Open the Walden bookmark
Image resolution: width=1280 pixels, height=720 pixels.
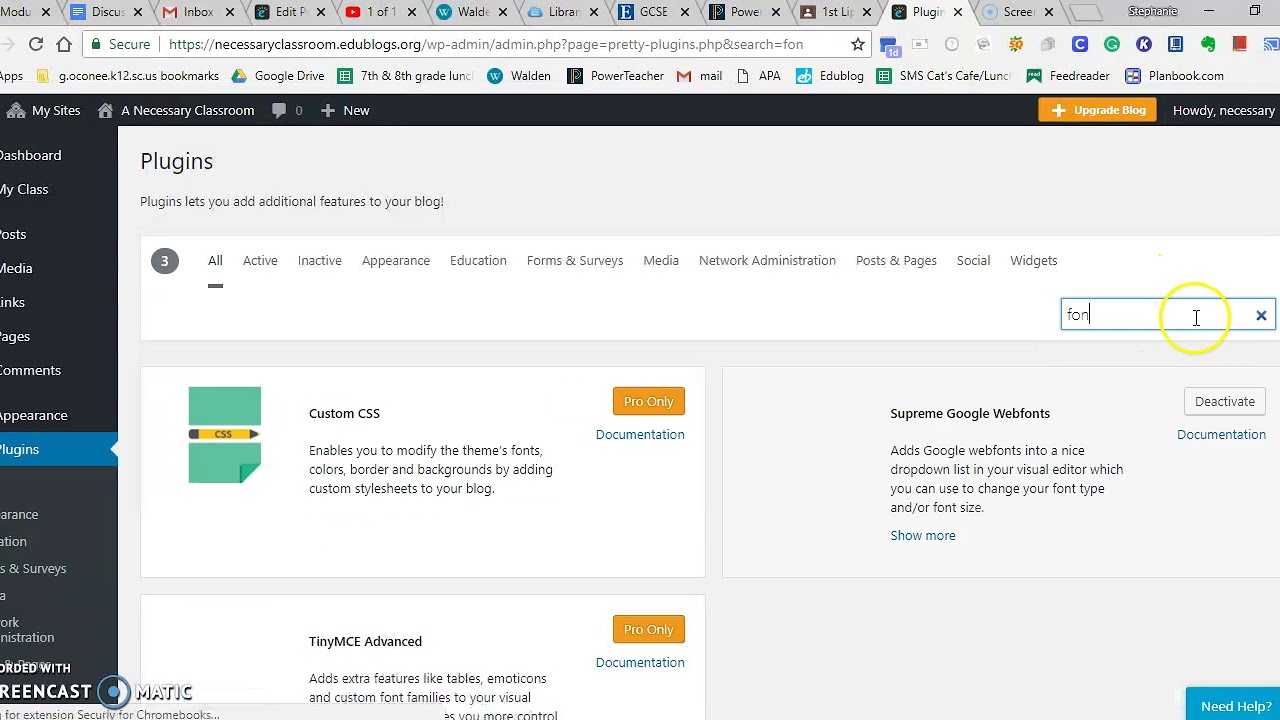pyautogui.click(x=519, y=76)
